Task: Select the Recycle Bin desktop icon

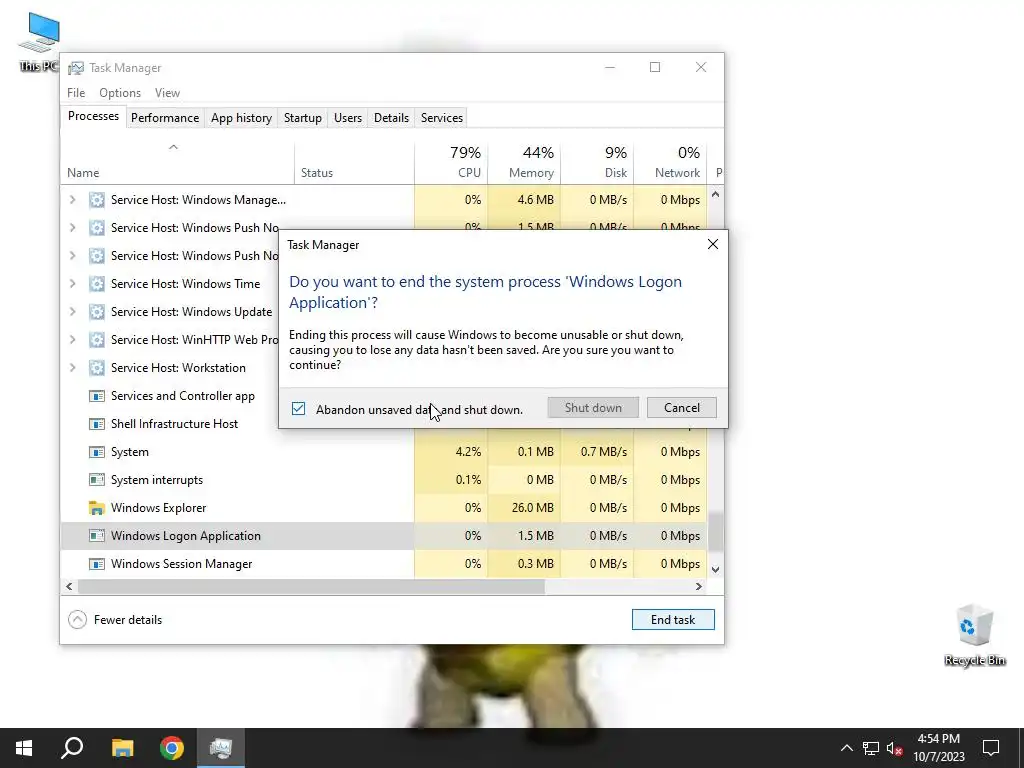Action: (975, 635)
